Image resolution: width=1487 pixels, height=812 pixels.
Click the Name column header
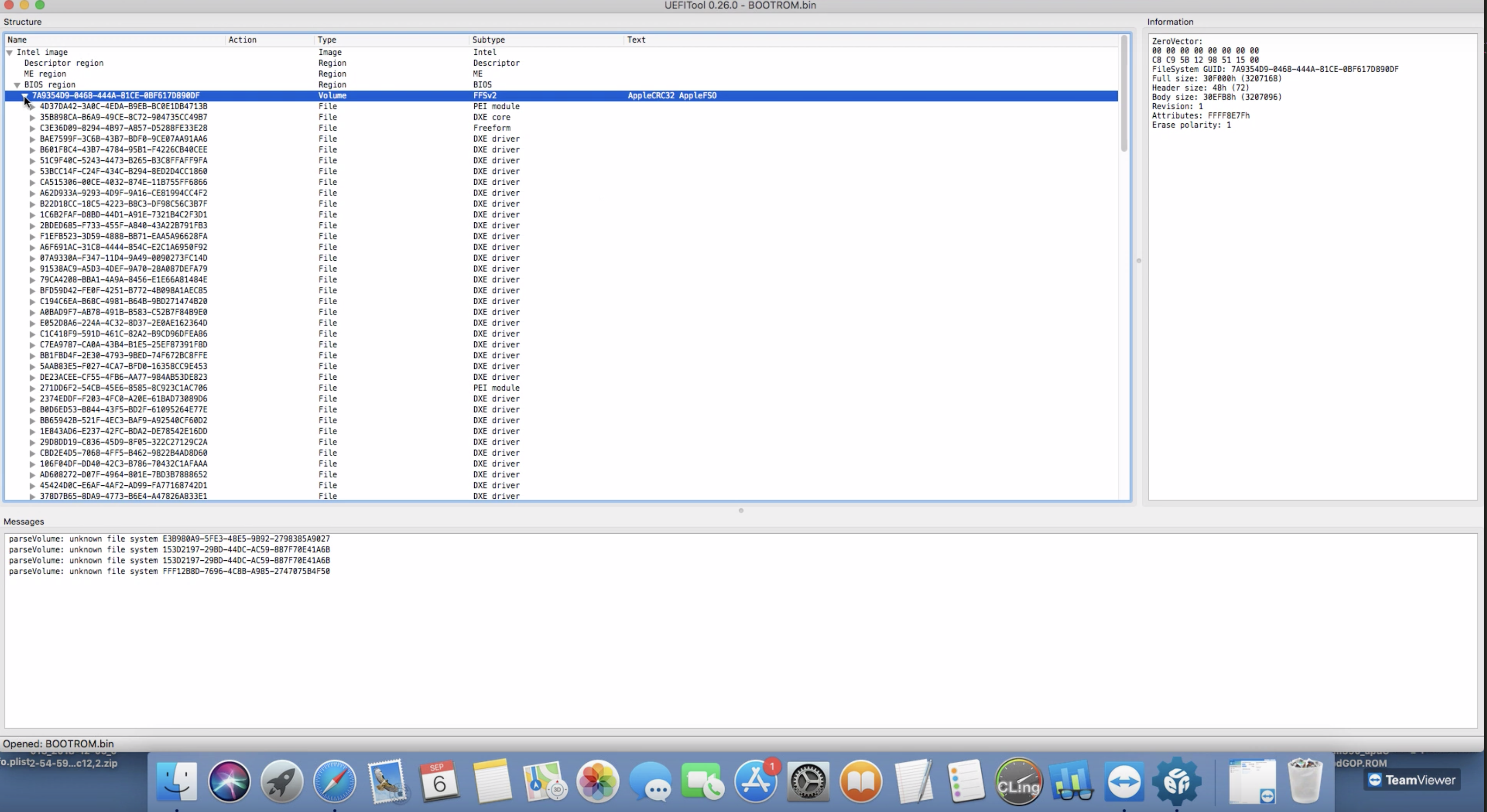point(17,40)
